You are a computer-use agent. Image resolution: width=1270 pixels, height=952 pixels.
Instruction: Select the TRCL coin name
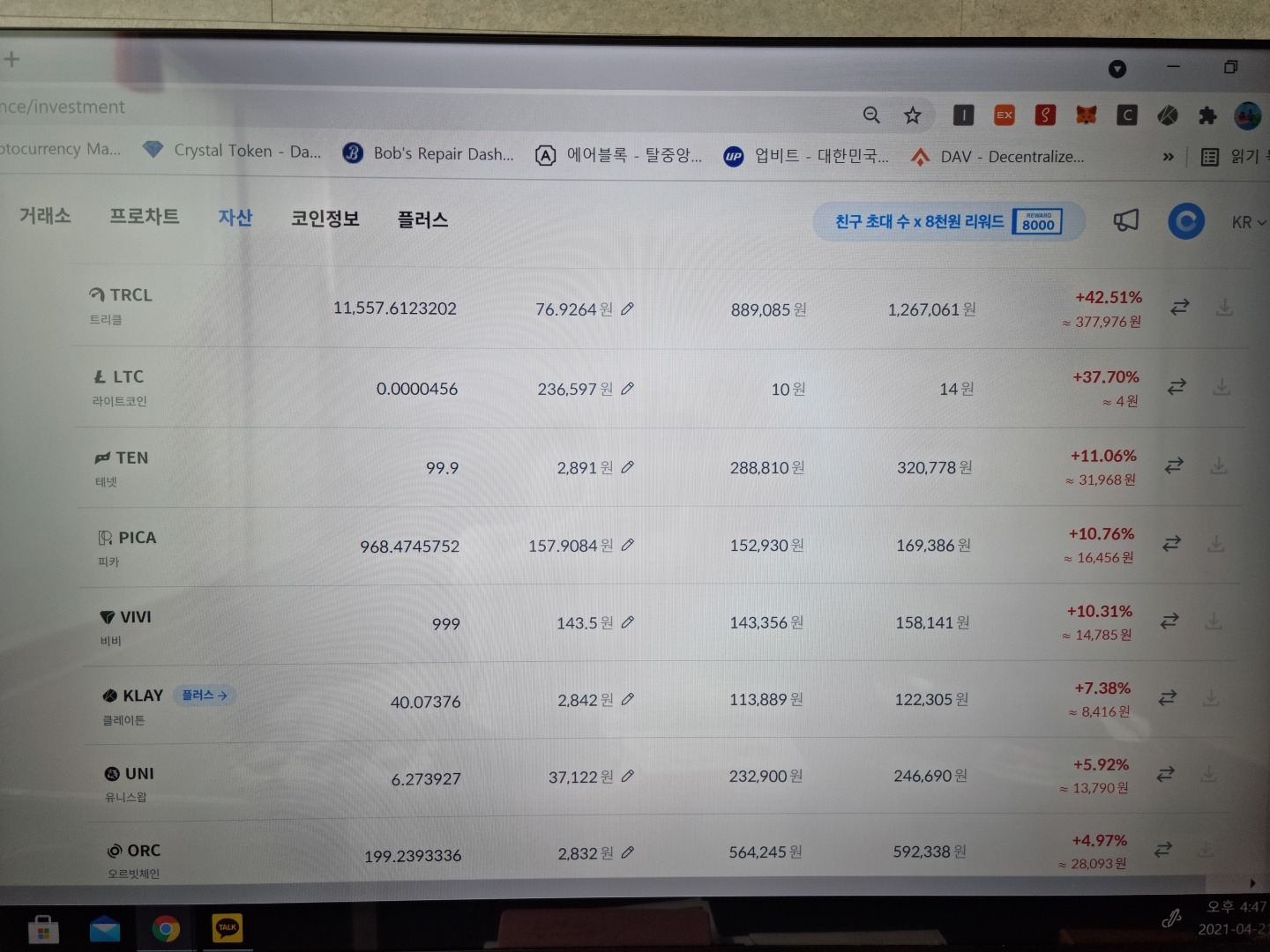coord(131,294)
